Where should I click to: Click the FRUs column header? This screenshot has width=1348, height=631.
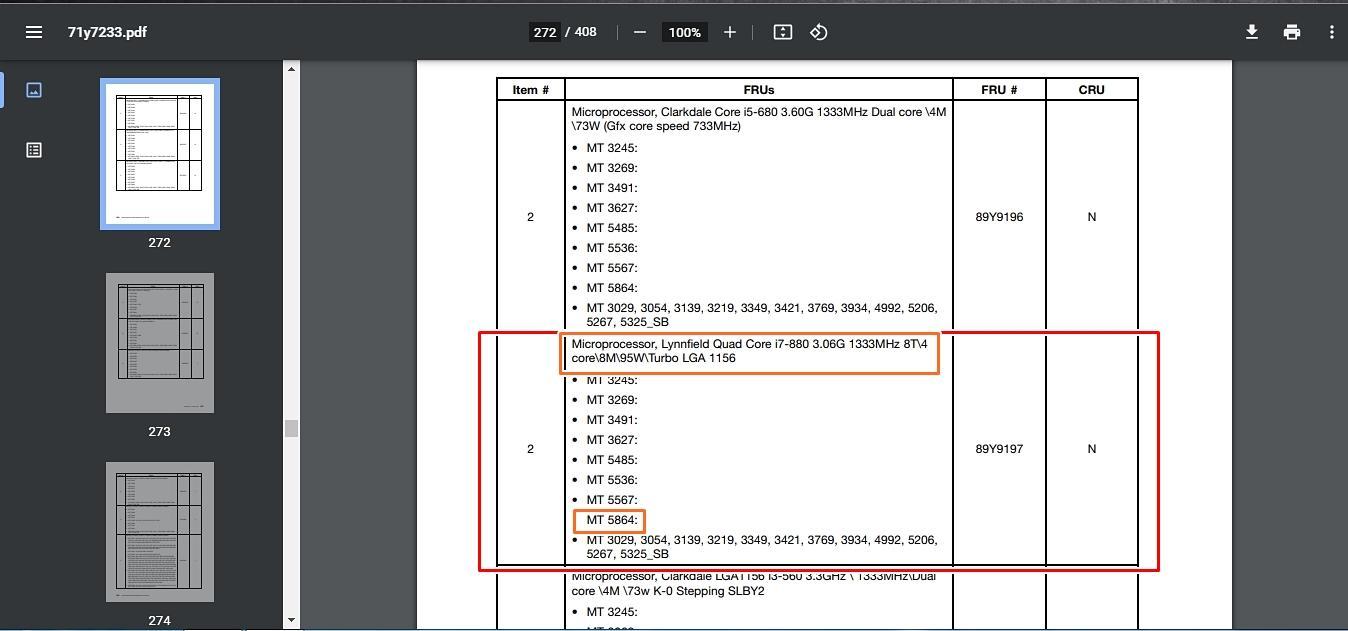759,90
